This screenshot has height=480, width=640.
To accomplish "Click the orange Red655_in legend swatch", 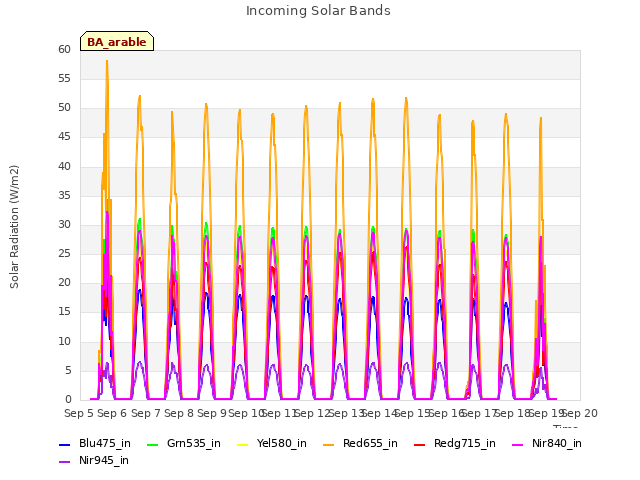I will (x=331, y=444).
